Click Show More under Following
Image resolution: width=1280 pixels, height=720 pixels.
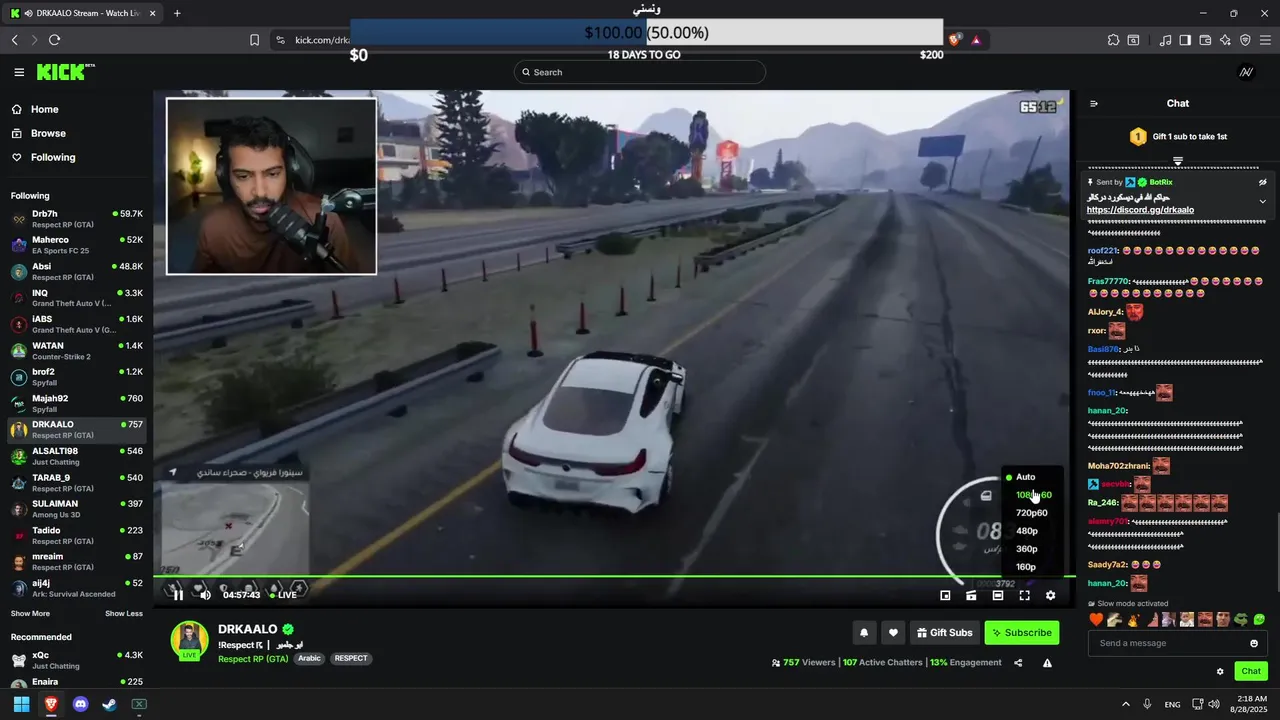coord(30,614)
